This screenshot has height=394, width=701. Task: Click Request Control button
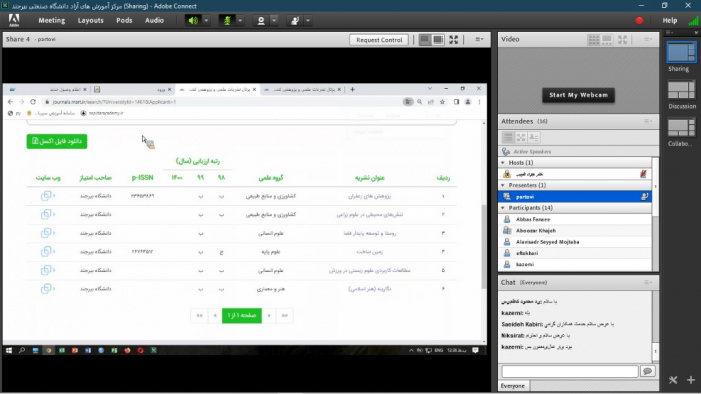(x=379, y=40)
